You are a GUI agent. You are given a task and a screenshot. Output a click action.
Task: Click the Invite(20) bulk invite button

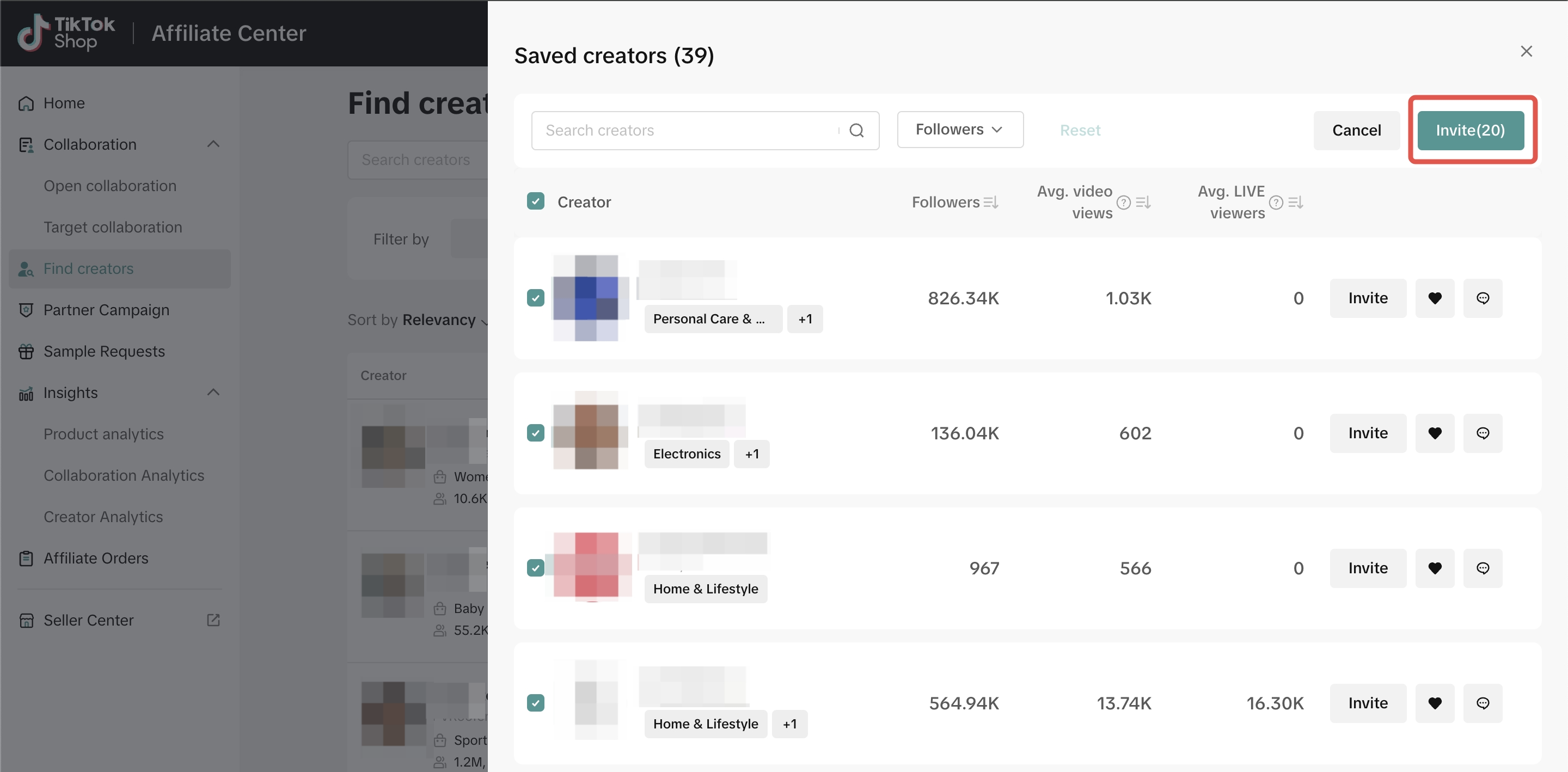[x=1470, y=130]
